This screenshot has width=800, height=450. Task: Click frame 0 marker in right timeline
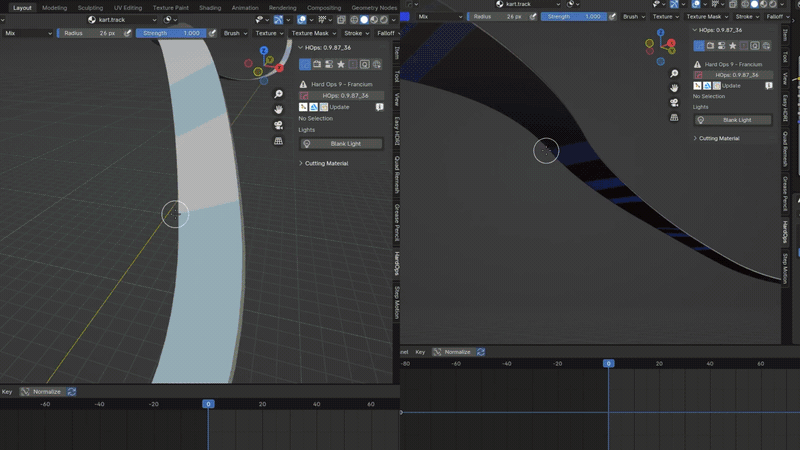click(608, 363)
